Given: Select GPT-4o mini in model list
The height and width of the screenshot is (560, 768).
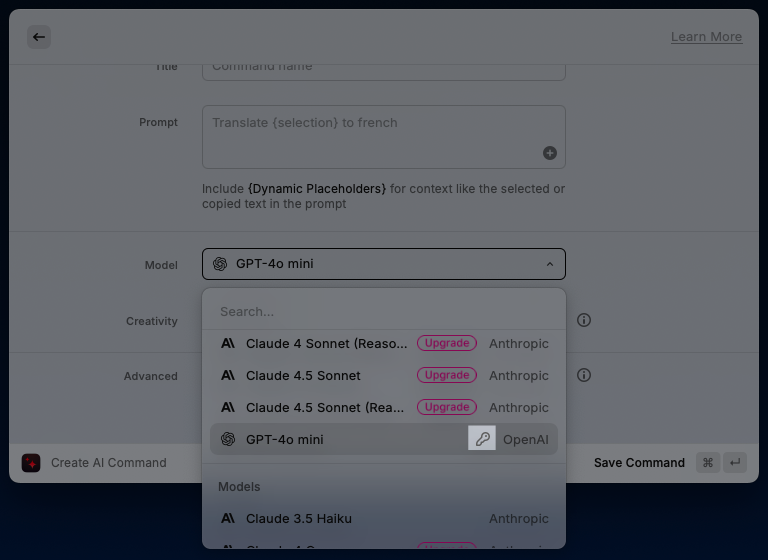Looking at the screenshot, I should tap(384, 439).
